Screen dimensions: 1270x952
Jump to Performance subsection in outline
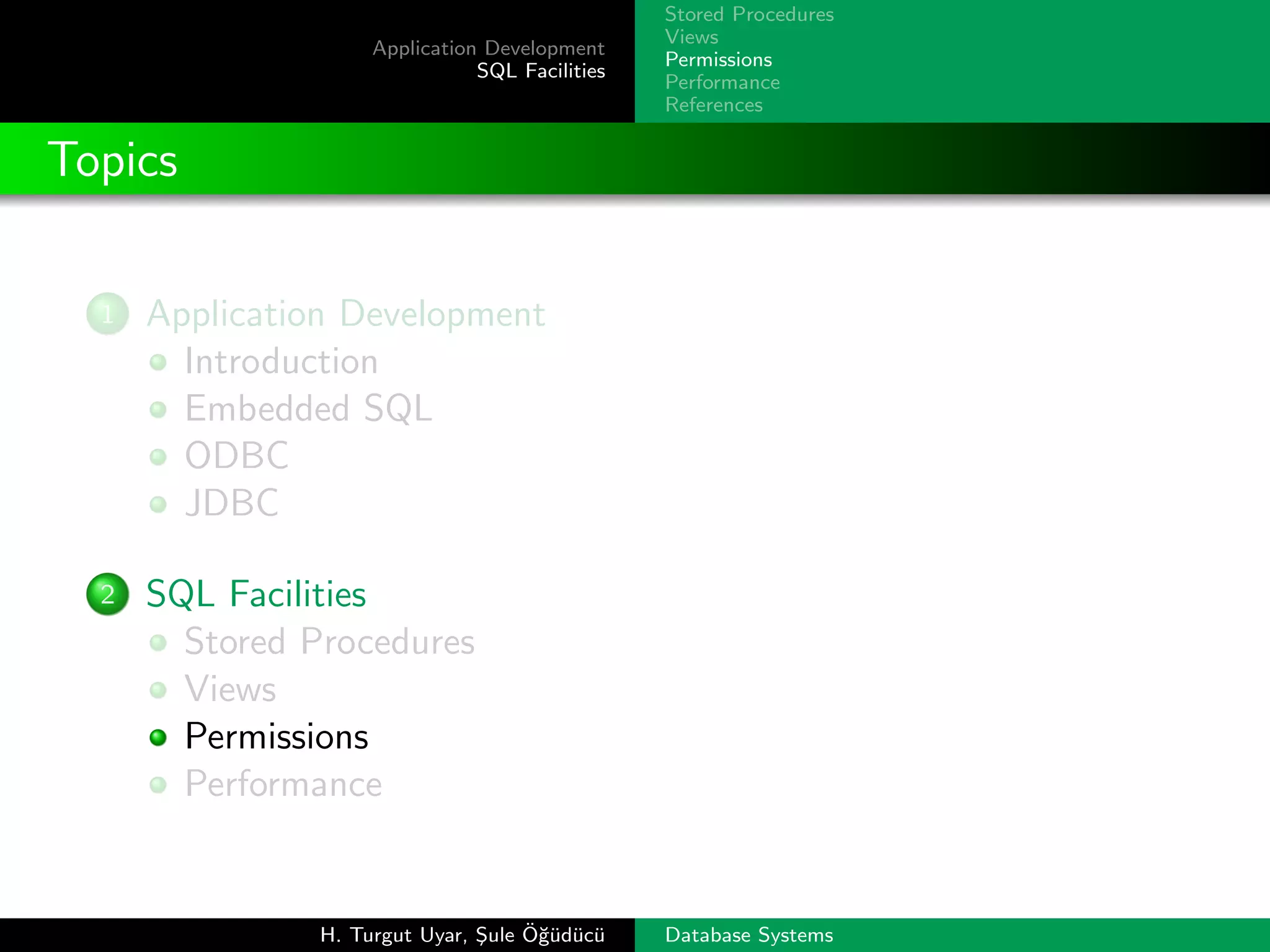click(283, 784)
